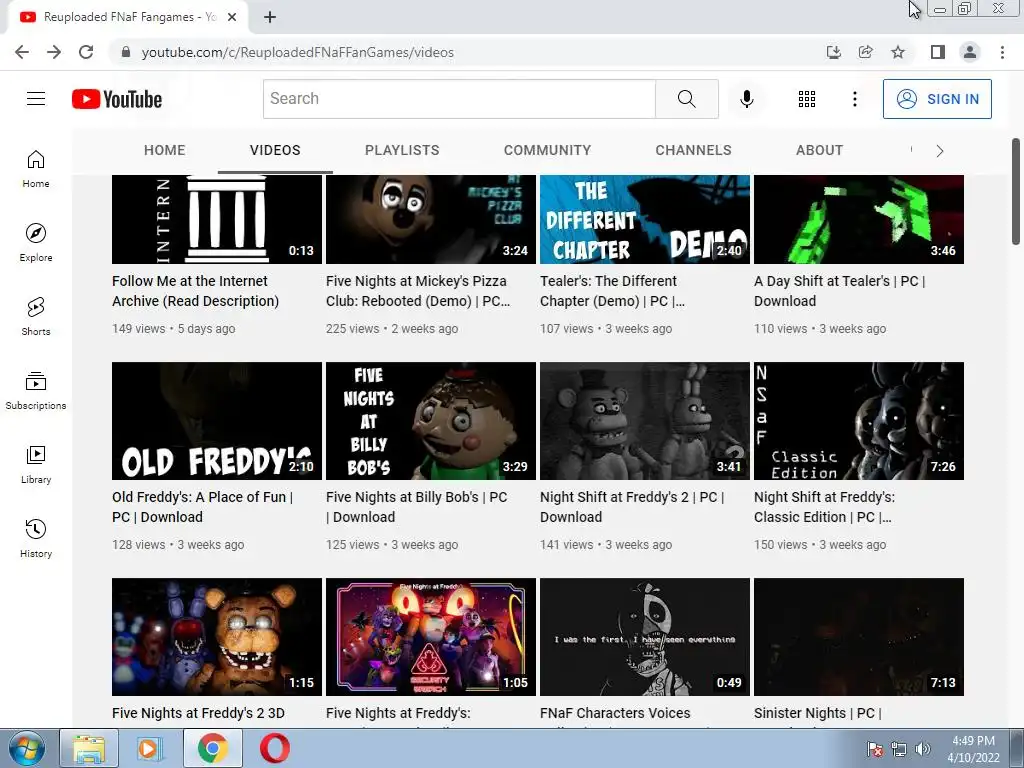The image size is (1024, 768).
Task: Open the CHANNELS tab
Action: [694, 150]
